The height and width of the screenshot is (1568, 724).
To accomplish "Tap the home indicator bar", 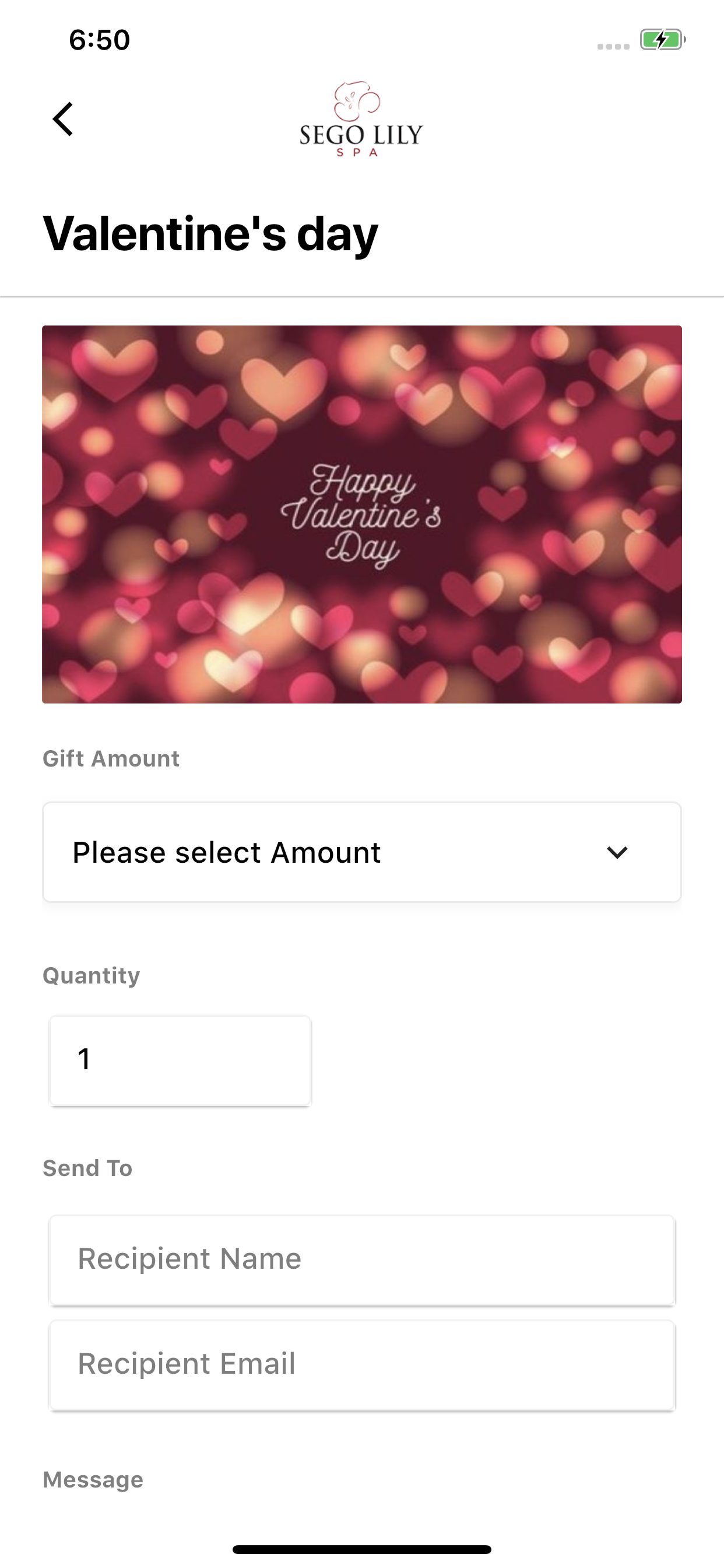I will 362,1549.
